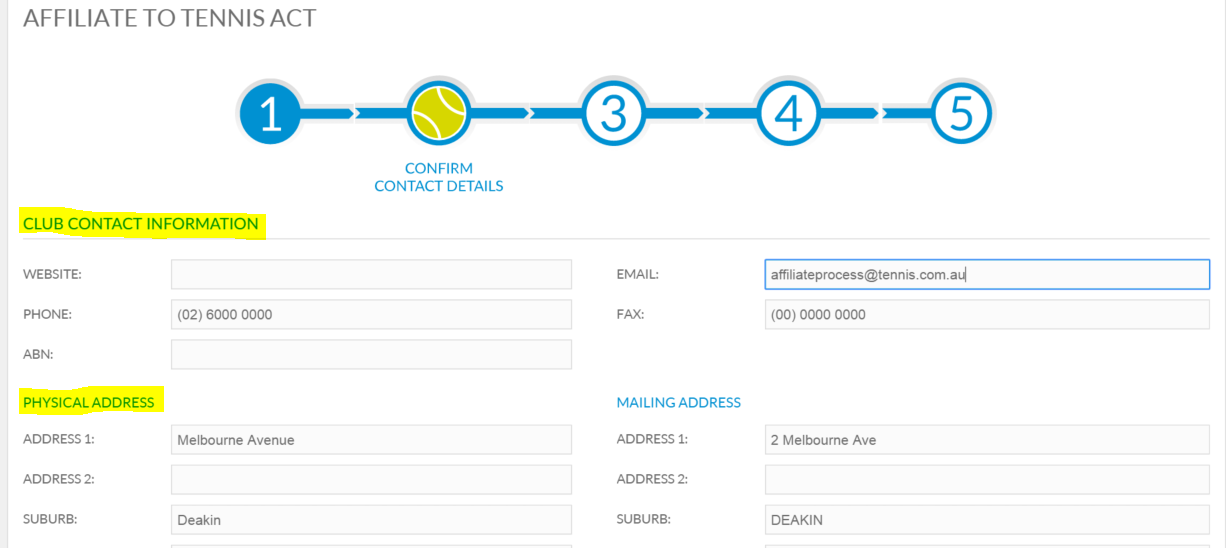The image size is (1226, 548).
Task: Edit Physical Suburb field 'Deakin'
Action: pos(371,519)
